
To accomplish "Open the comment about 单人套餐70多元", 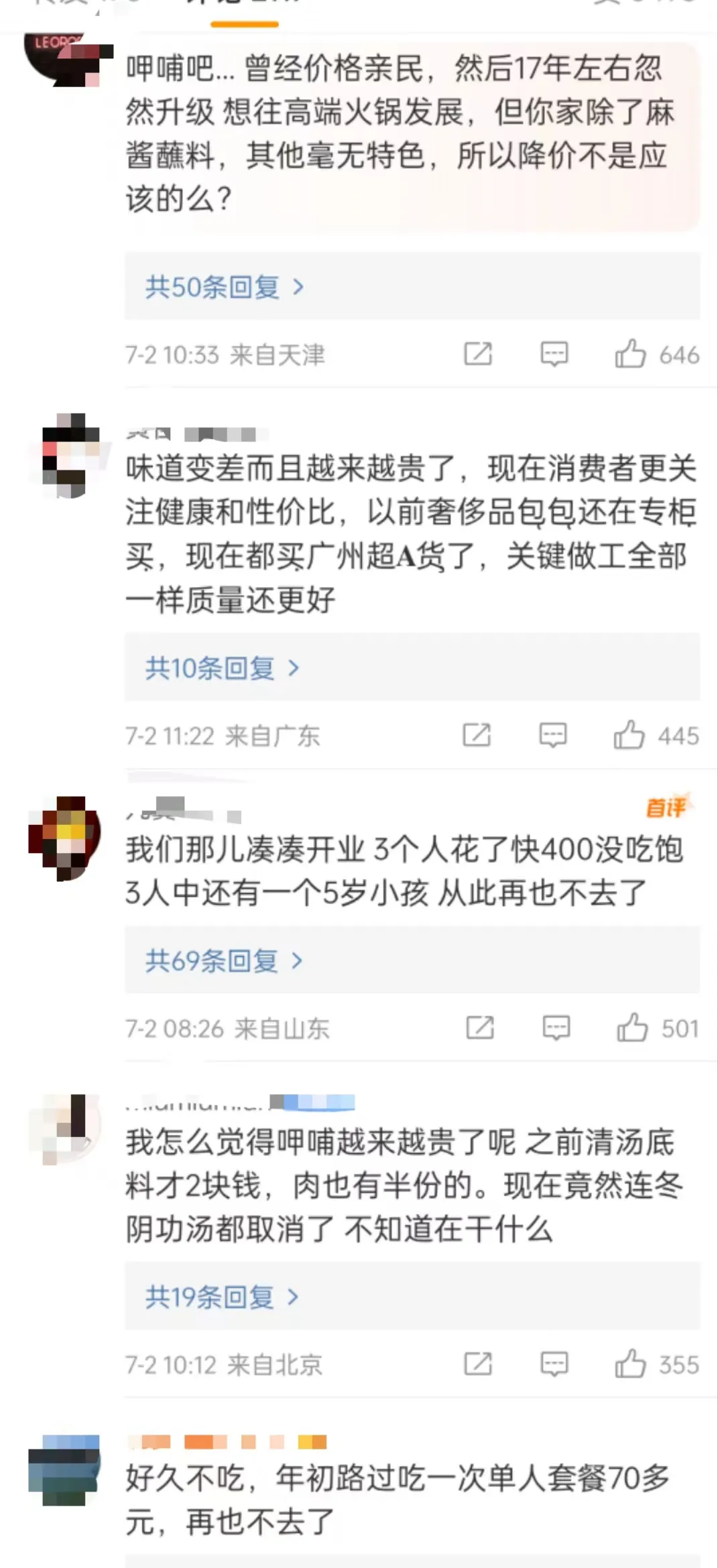I will click(x=398, y=1500).
